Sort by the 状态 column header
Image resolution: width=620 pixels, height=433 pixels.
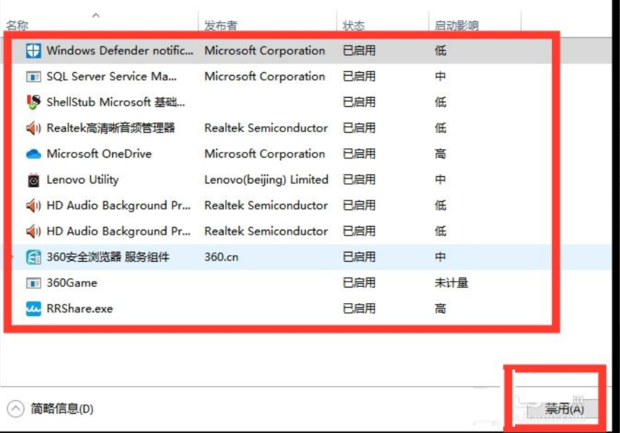point(353,25)
